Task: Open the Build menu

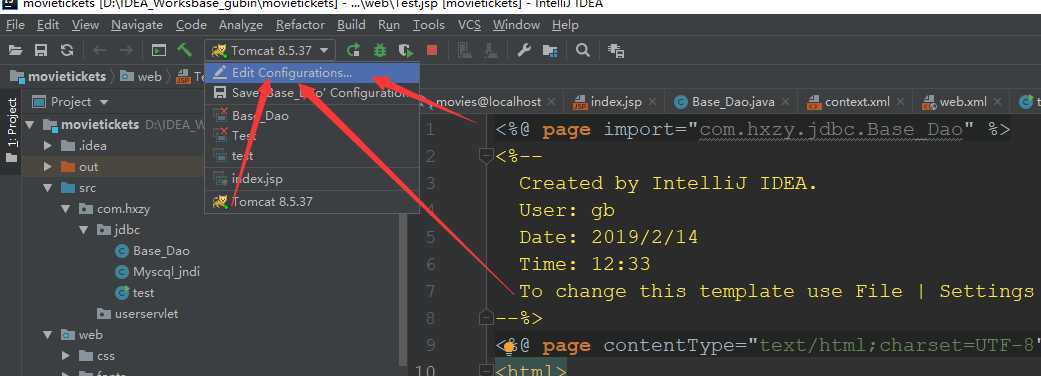Action: [351, 25]
